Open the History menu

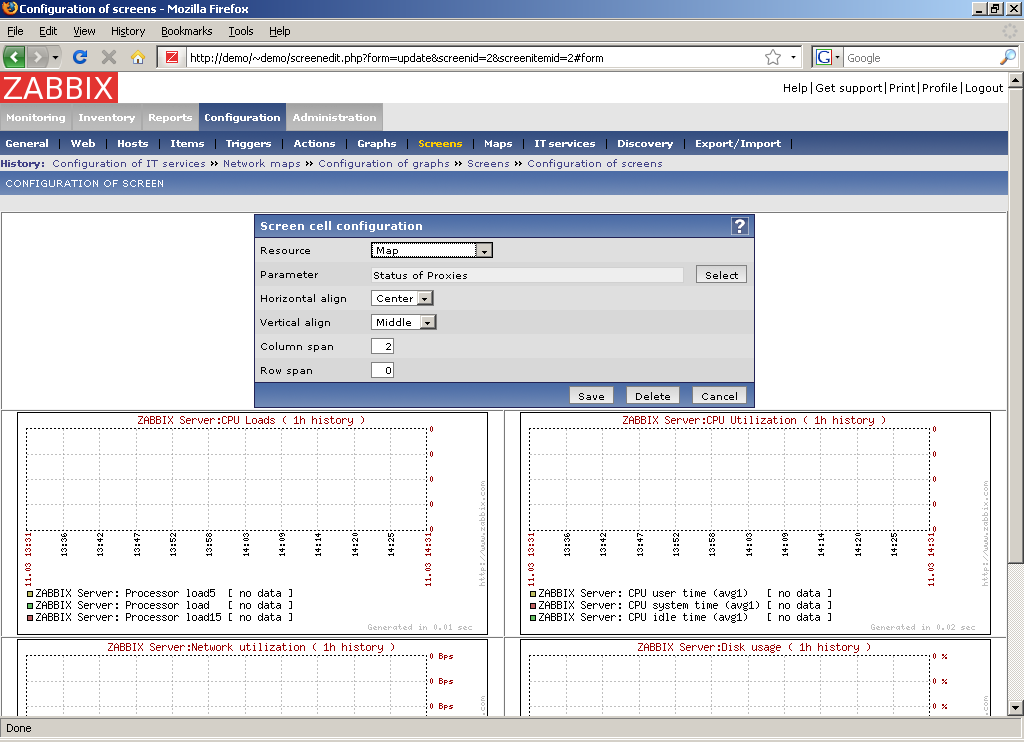pyautogui.click(x=128, y=31)
